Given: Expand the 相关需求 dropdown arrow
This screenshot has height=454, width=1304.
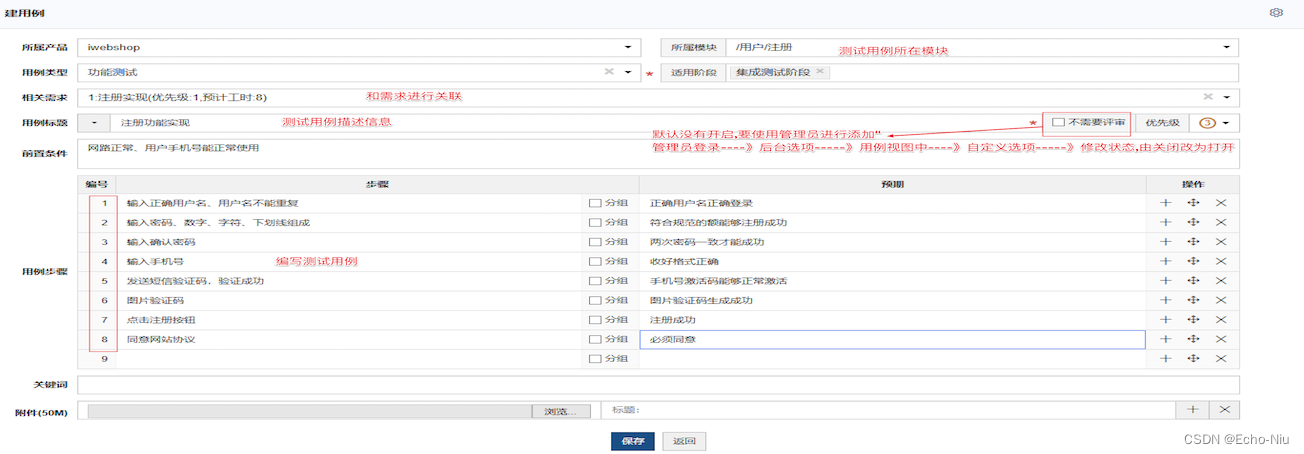Looking at the screenshot, I should pos(1227,97).
